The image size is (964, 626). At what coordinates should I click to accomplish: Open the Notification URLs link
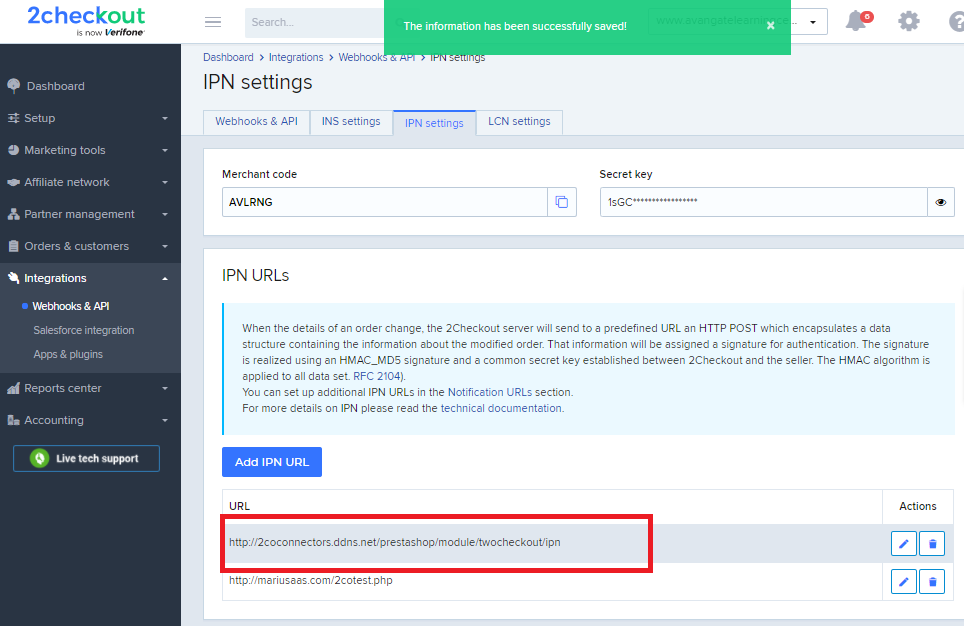point(490,392)
